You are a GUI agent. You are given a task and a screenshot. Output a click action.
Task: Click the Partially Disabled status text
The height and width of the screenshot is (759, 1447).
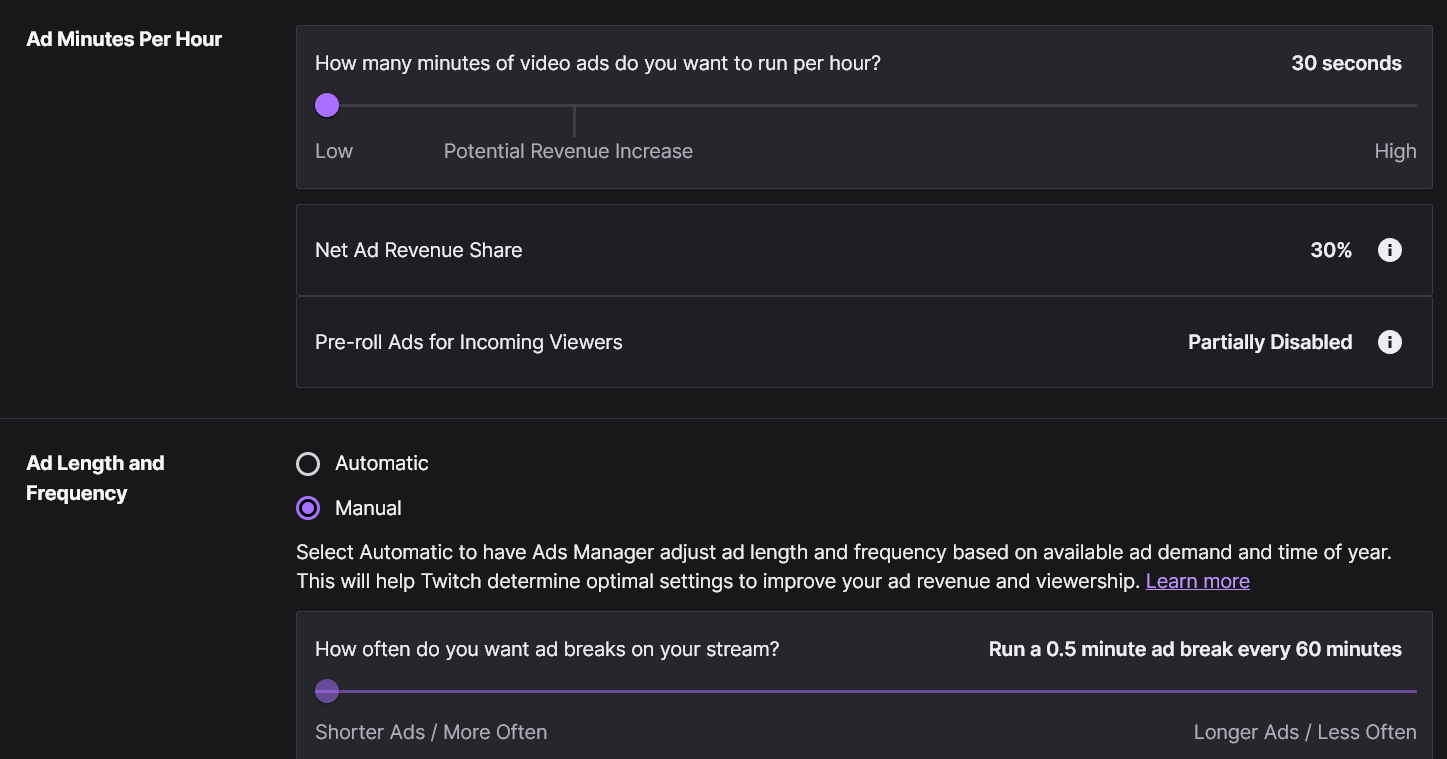pyautogui.click(x=1269, y=342)
